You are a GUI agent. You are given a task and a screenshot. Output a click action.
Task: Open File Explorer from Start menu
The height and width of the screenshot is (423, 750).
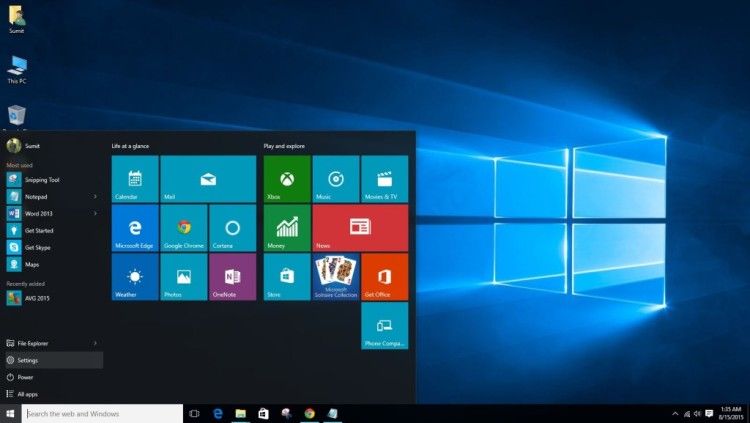click(54, 343)
